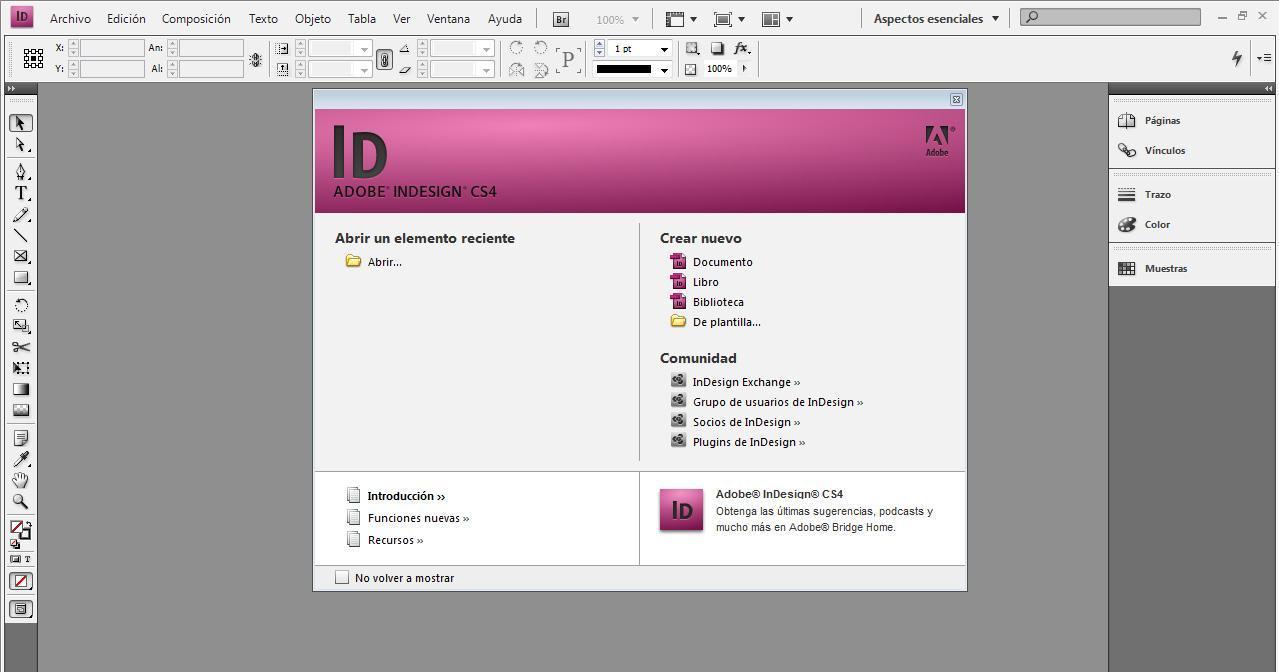Create new Documento

coord(722,262)
